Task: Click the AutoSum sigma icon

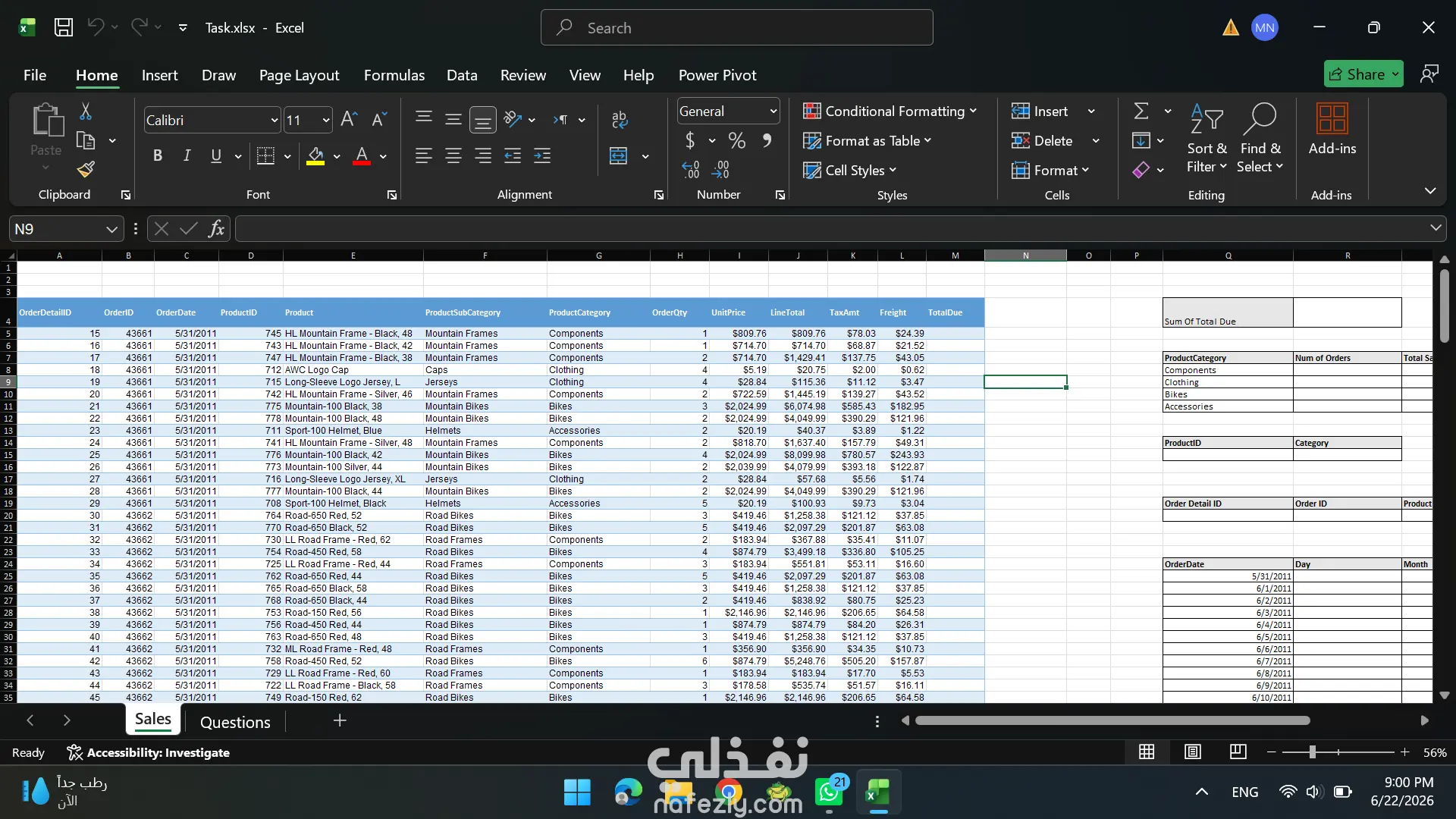Action: 1141,111
